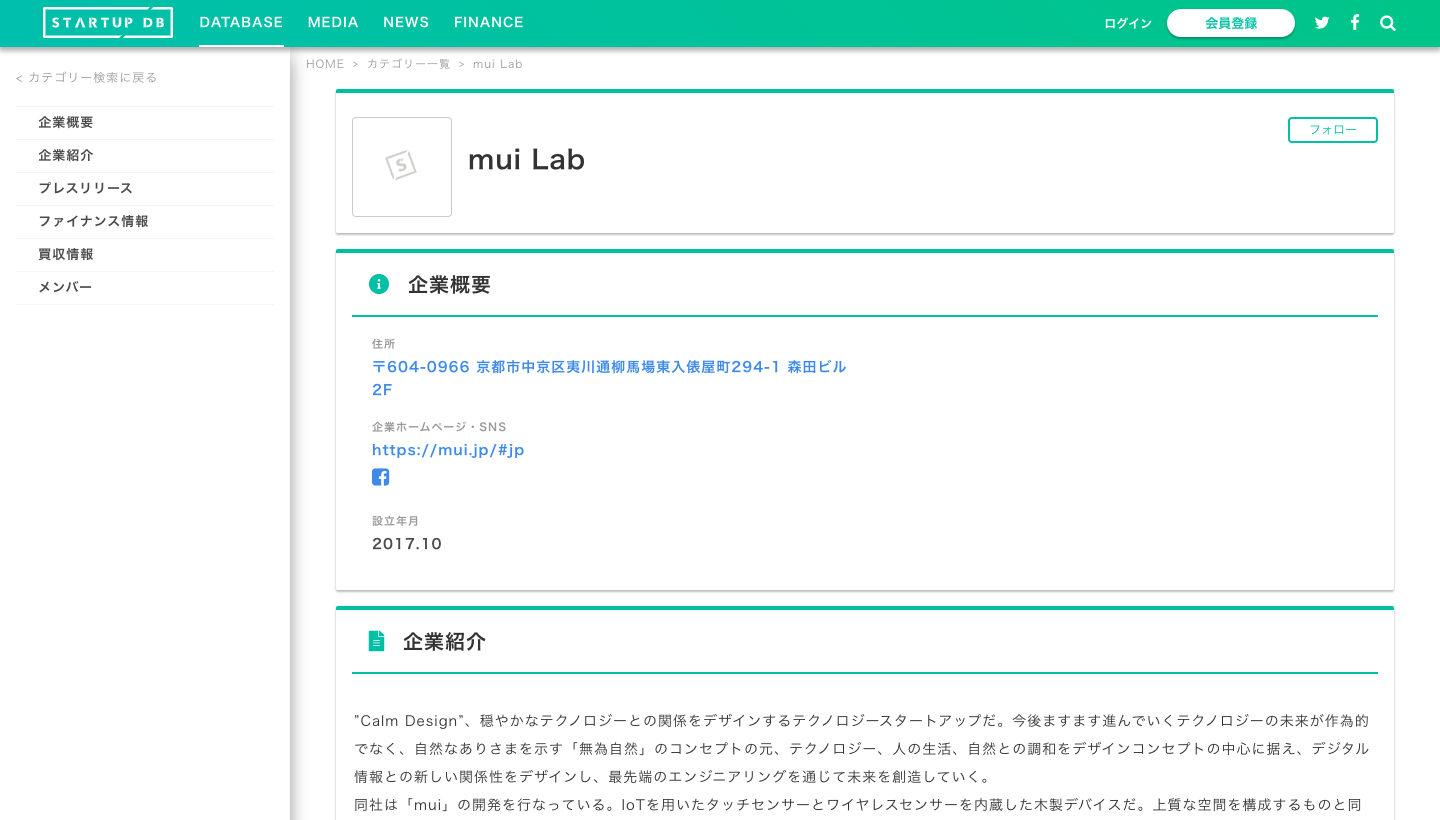Click mui Lab in the breadcrumb
Screen dimensions: 1440x820
pos(498,64)
